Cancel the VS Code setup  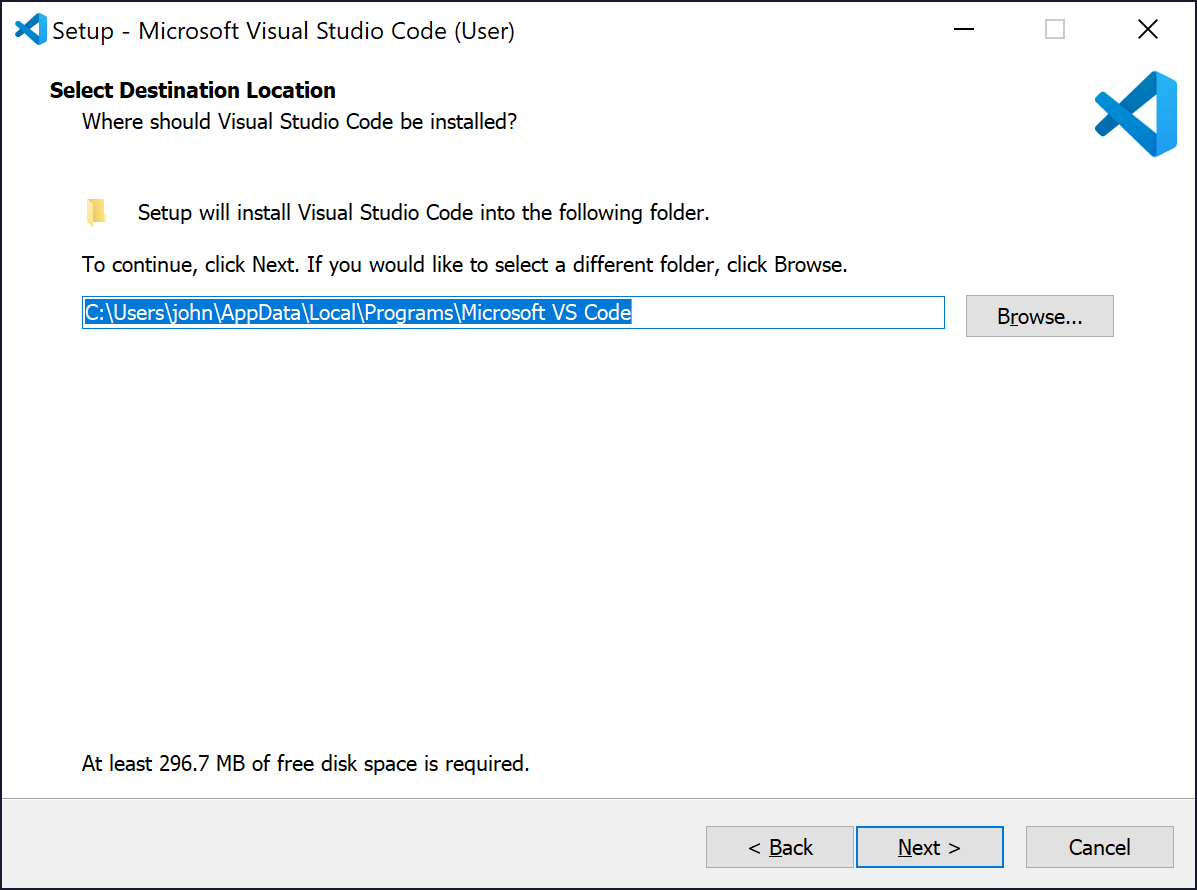pyautogui.click(x=1099, y=846)
